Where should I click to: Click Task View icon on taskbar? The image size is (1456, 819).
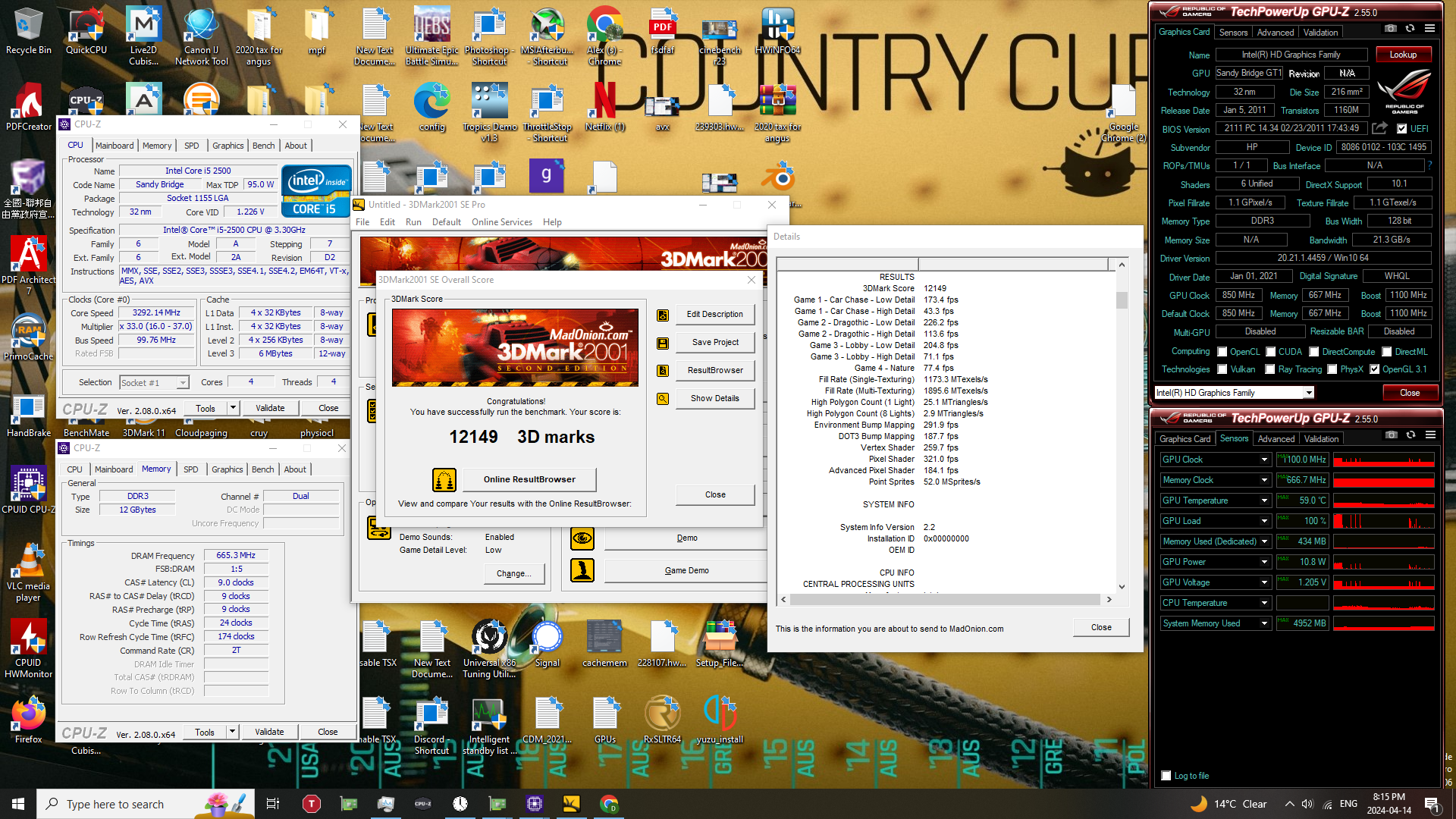point(273,804)
